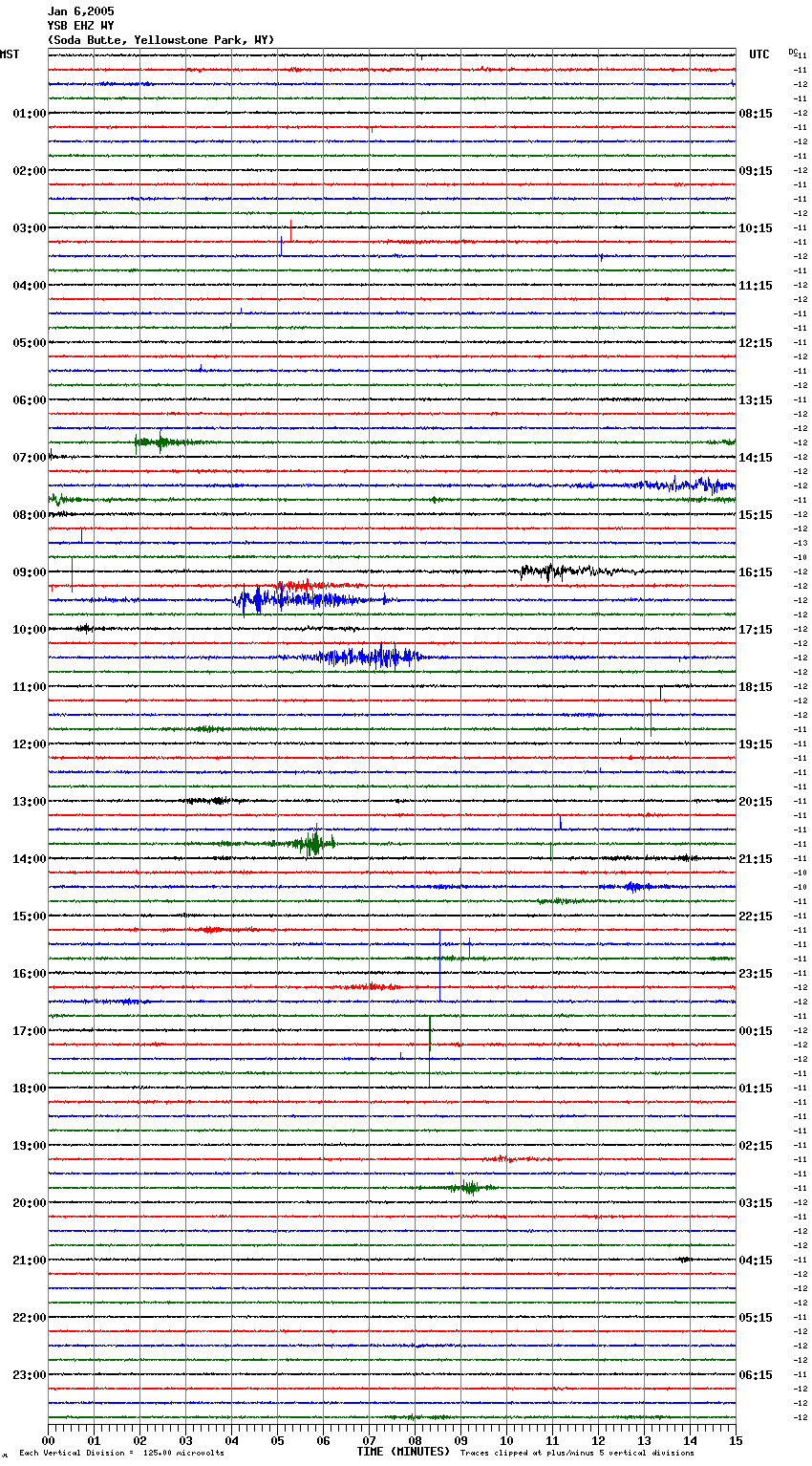Click the "00:15" UTC row label

click(x=756, y=1031)
